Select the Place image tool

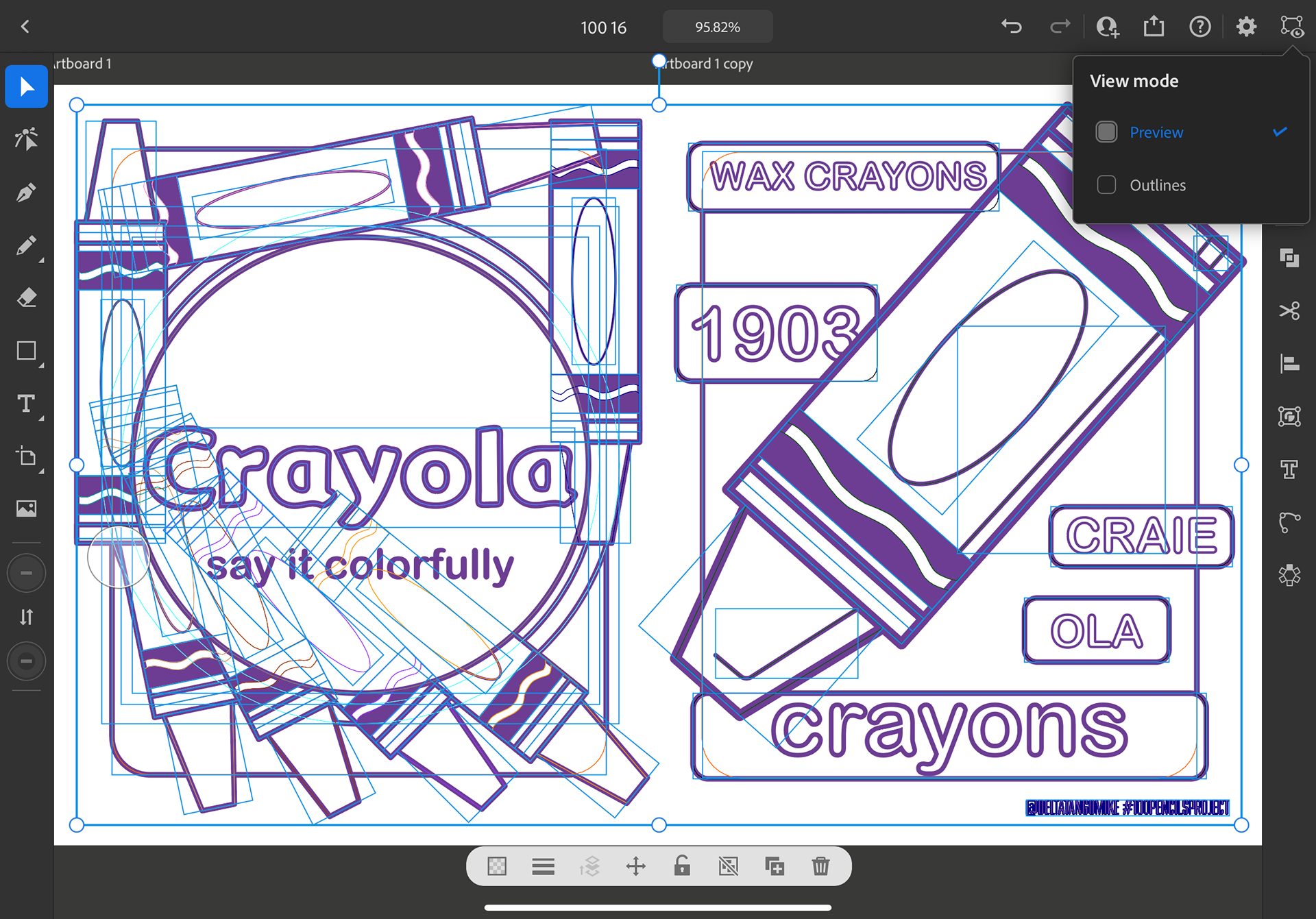pos(26,509)
